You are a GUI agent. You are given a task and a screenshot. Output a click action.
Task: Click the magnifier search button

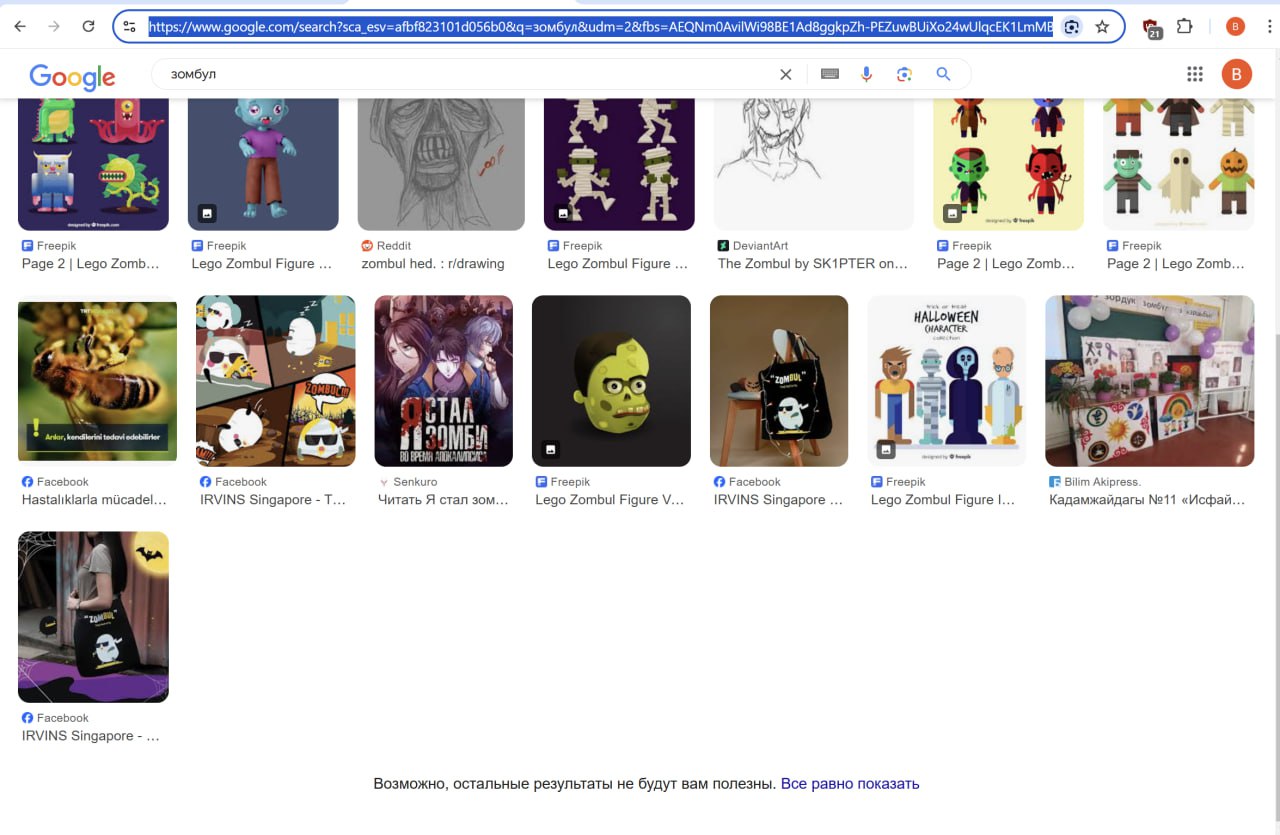point(942,74)
